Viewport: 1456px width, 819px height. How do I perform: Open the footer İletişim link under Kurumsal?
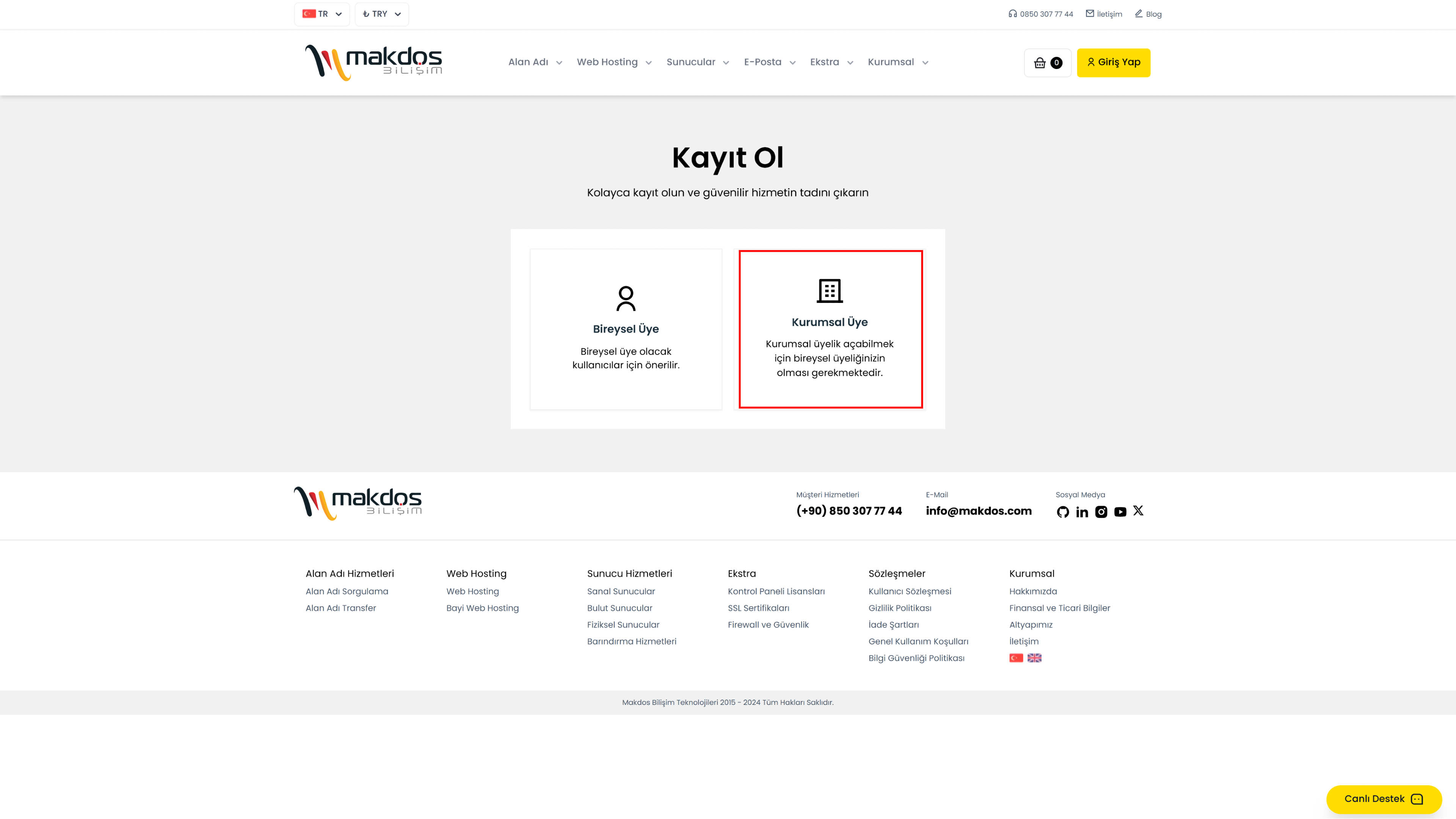pyautogui.click(x=1024, y=642)
